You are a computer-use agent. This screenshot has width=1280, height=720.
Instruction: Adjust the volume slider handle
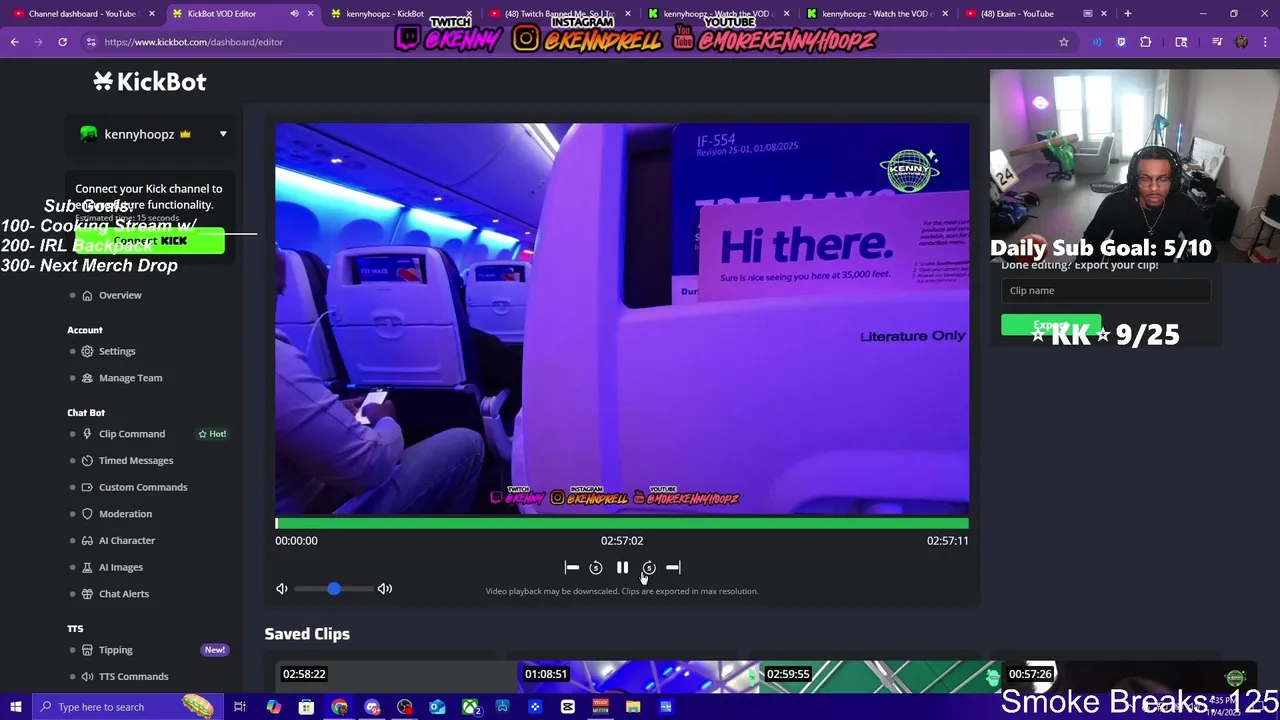333,588
